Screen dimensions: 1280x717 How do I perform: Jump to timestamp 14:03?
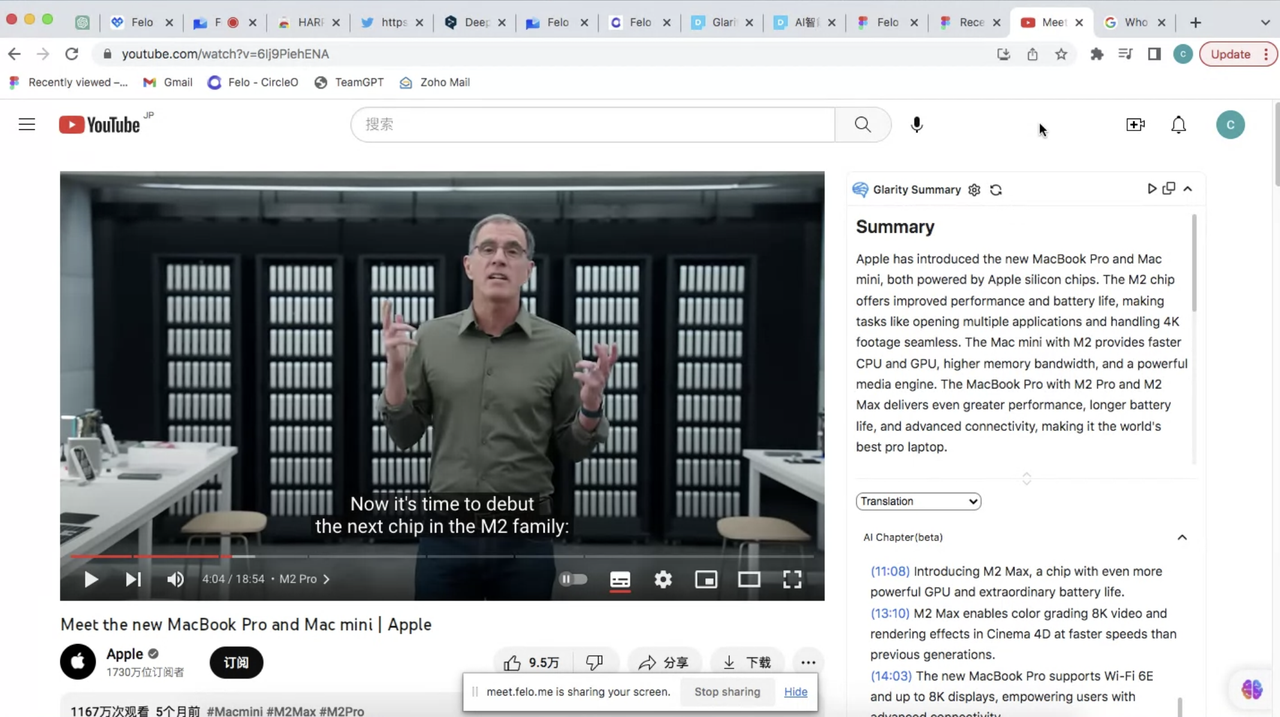point(890,676)
